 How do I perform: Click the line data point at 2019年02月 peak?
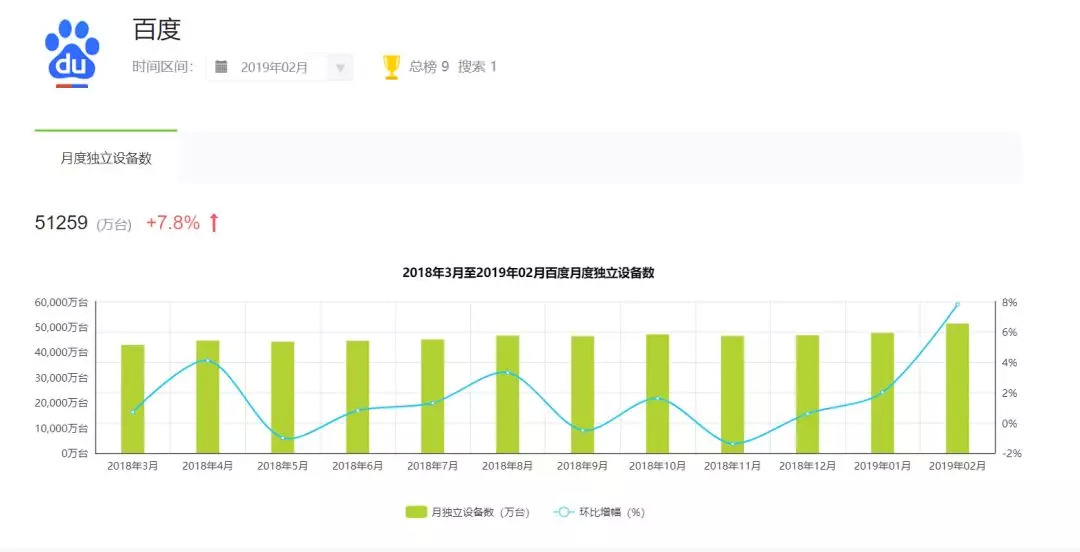tap(957, 304)
